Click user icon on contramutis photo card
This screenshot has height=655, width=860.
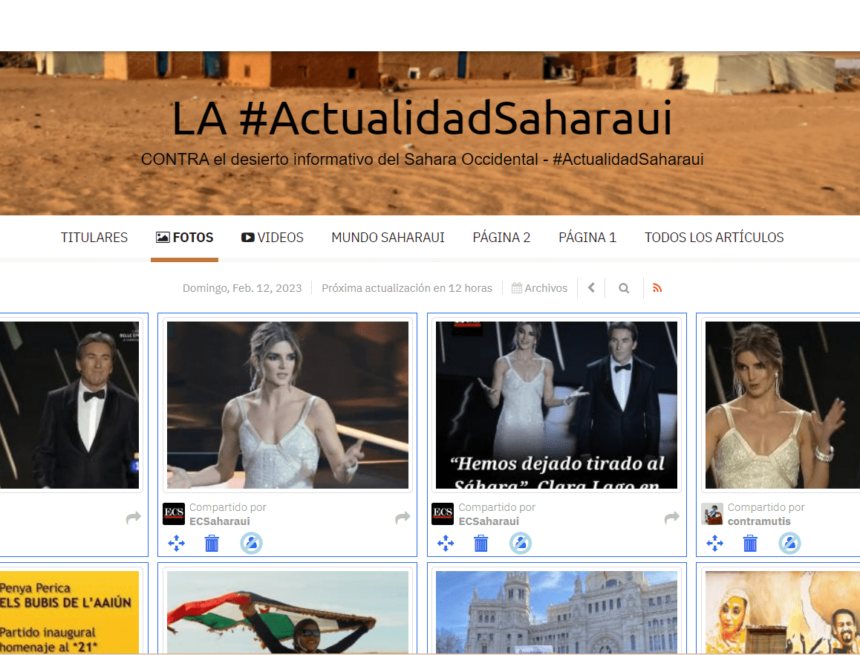tap(789, 543)
